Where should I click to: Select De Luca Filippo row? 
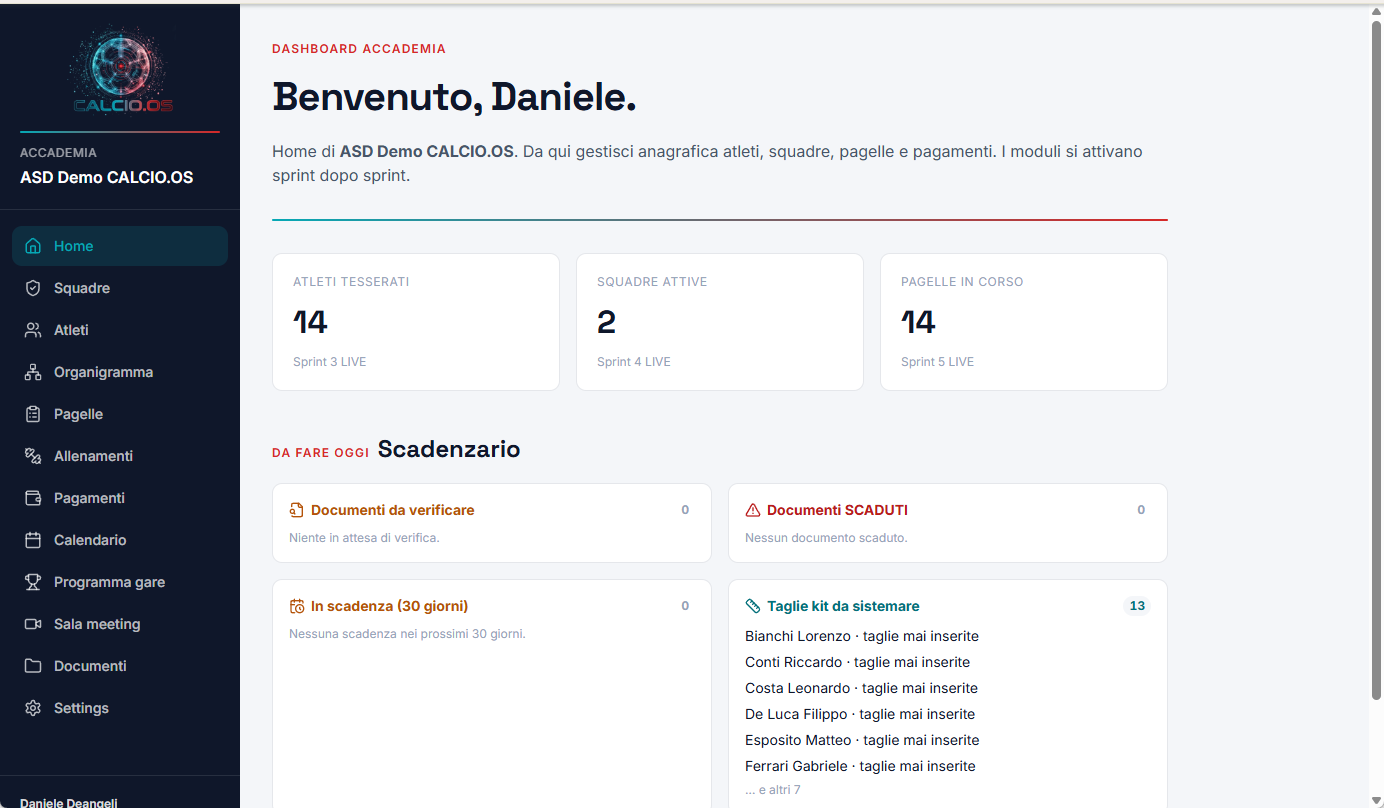(x=860, y=714)
